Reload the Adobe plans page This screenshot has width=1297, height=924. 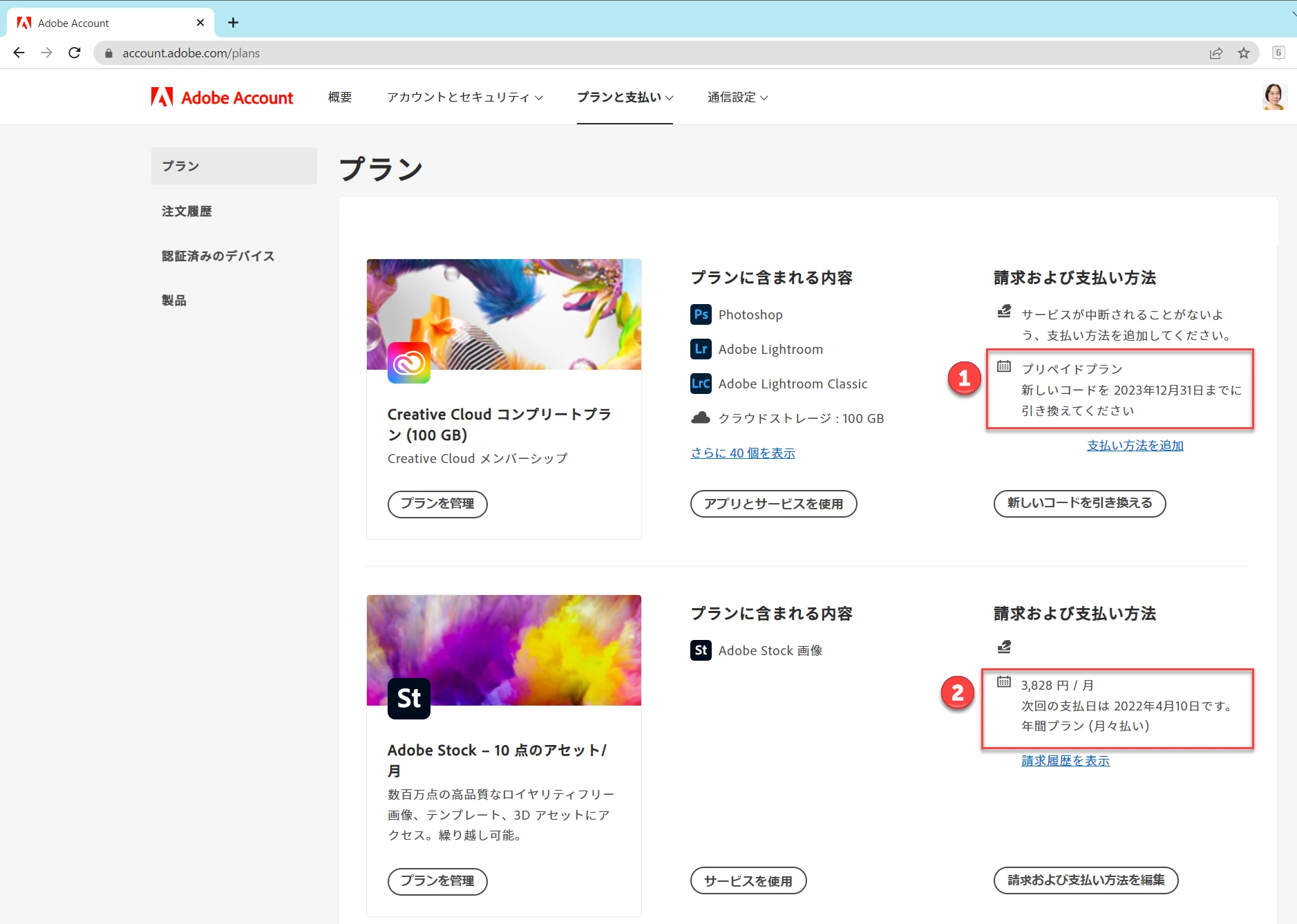coord(75,53)
